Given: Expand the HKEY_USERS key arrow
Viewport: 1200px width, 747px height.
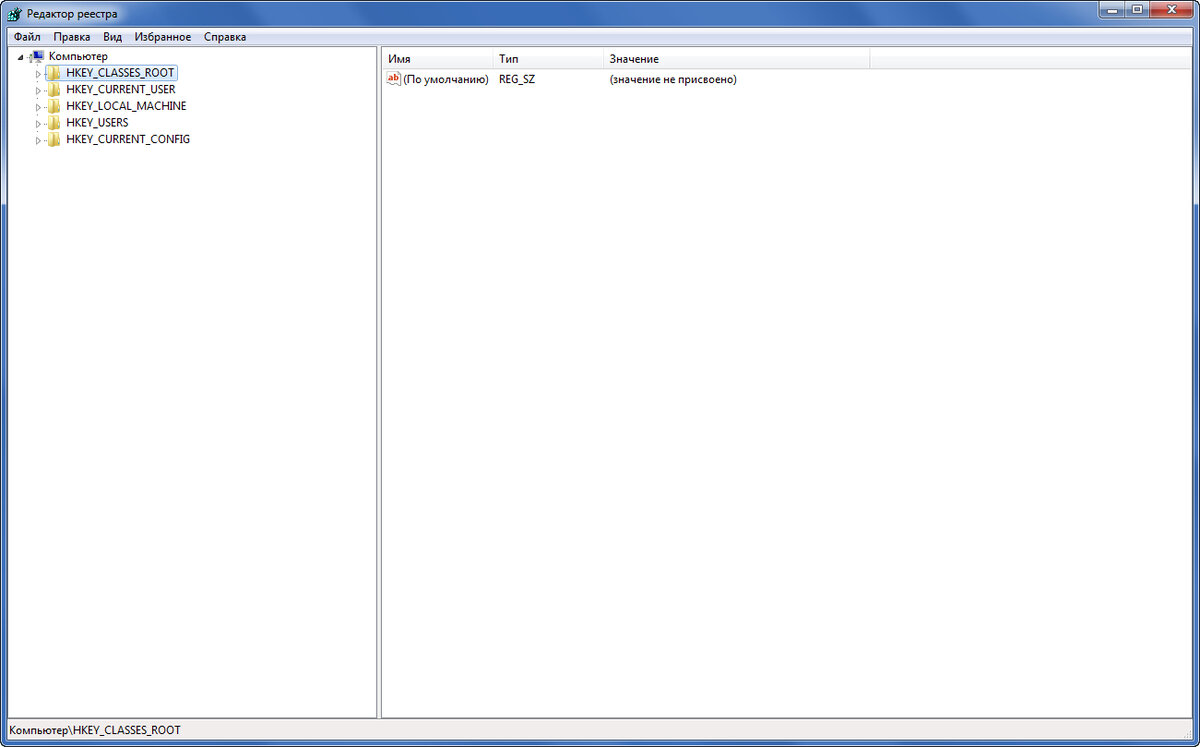Looking at the screenshot, I should tap(39, 123).
